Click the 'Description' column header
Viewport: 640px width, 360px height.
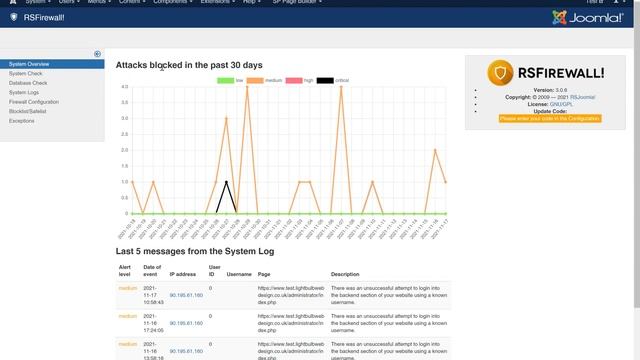pyautogui.click(x=345, y=274)
